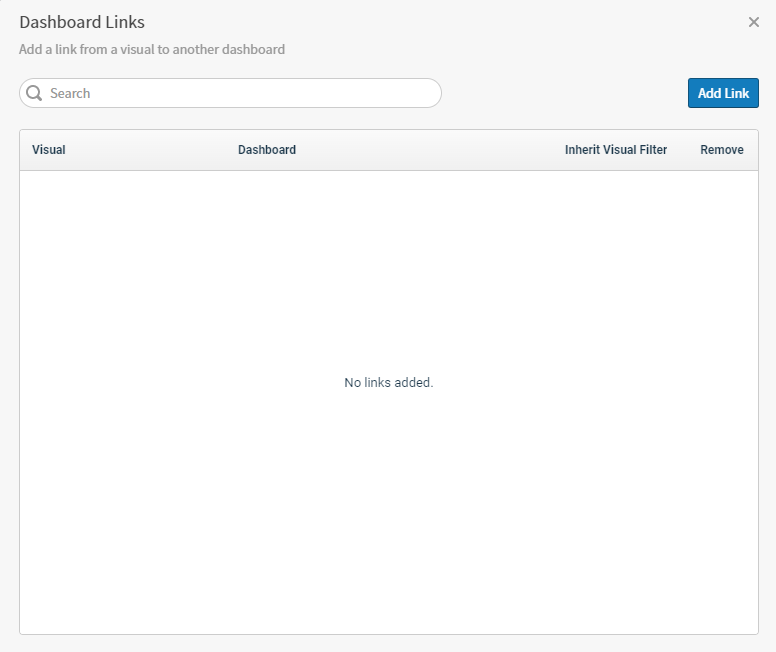
Task: Click the Inherit Visual Filter column header
Action: (616, 150)
